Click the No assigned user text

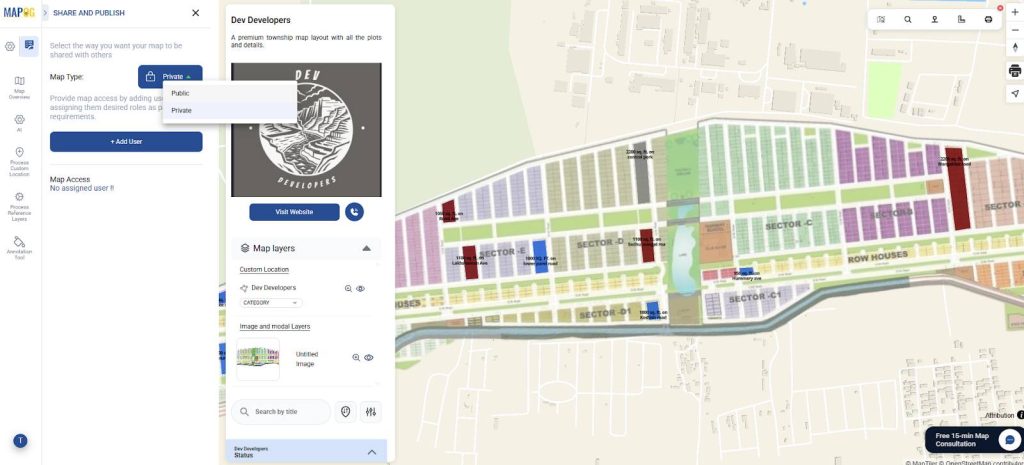82,188
